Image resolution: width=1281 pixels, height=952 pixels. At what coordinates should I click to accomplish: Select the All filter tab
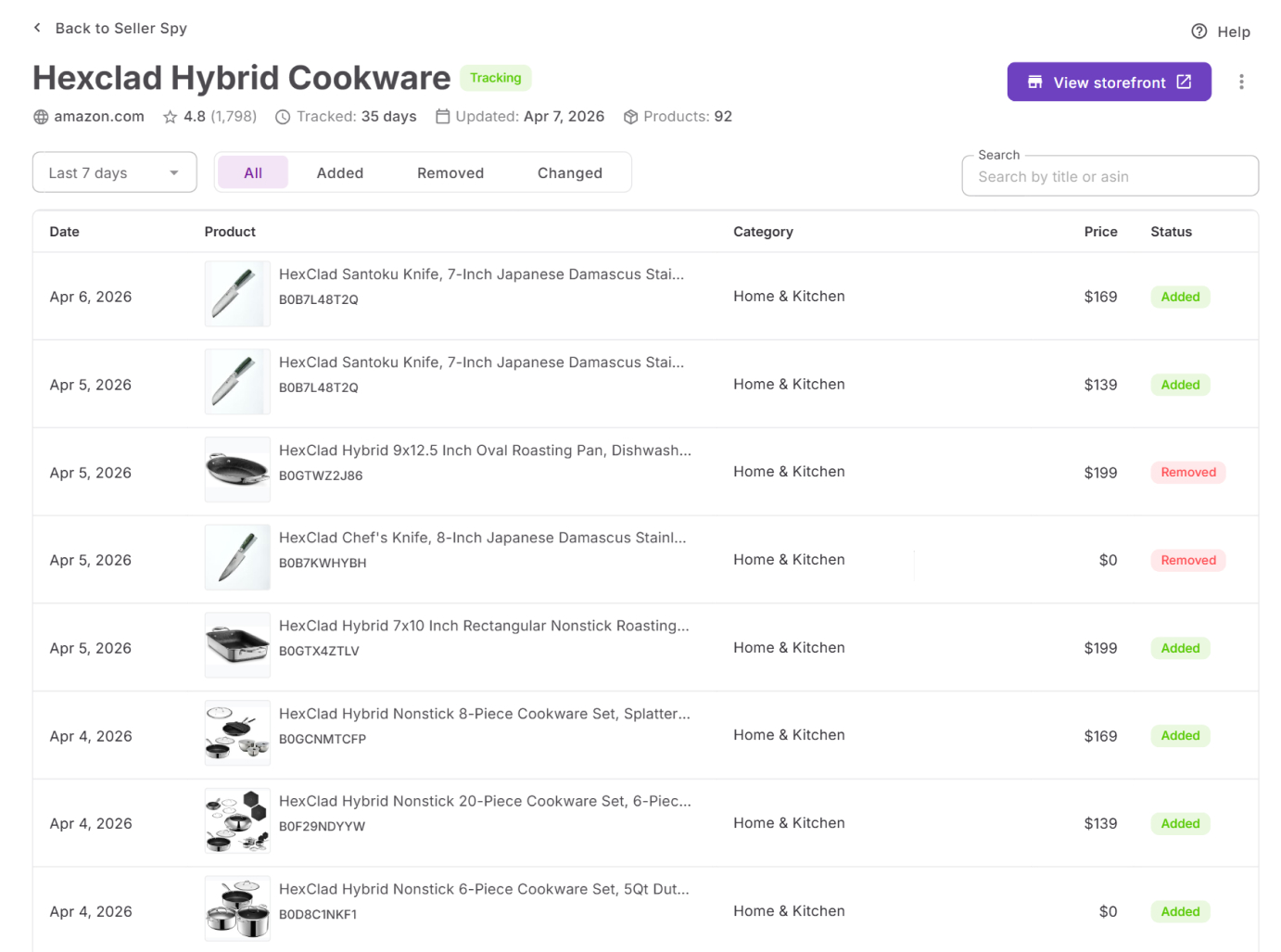click(x=252, y=172)
